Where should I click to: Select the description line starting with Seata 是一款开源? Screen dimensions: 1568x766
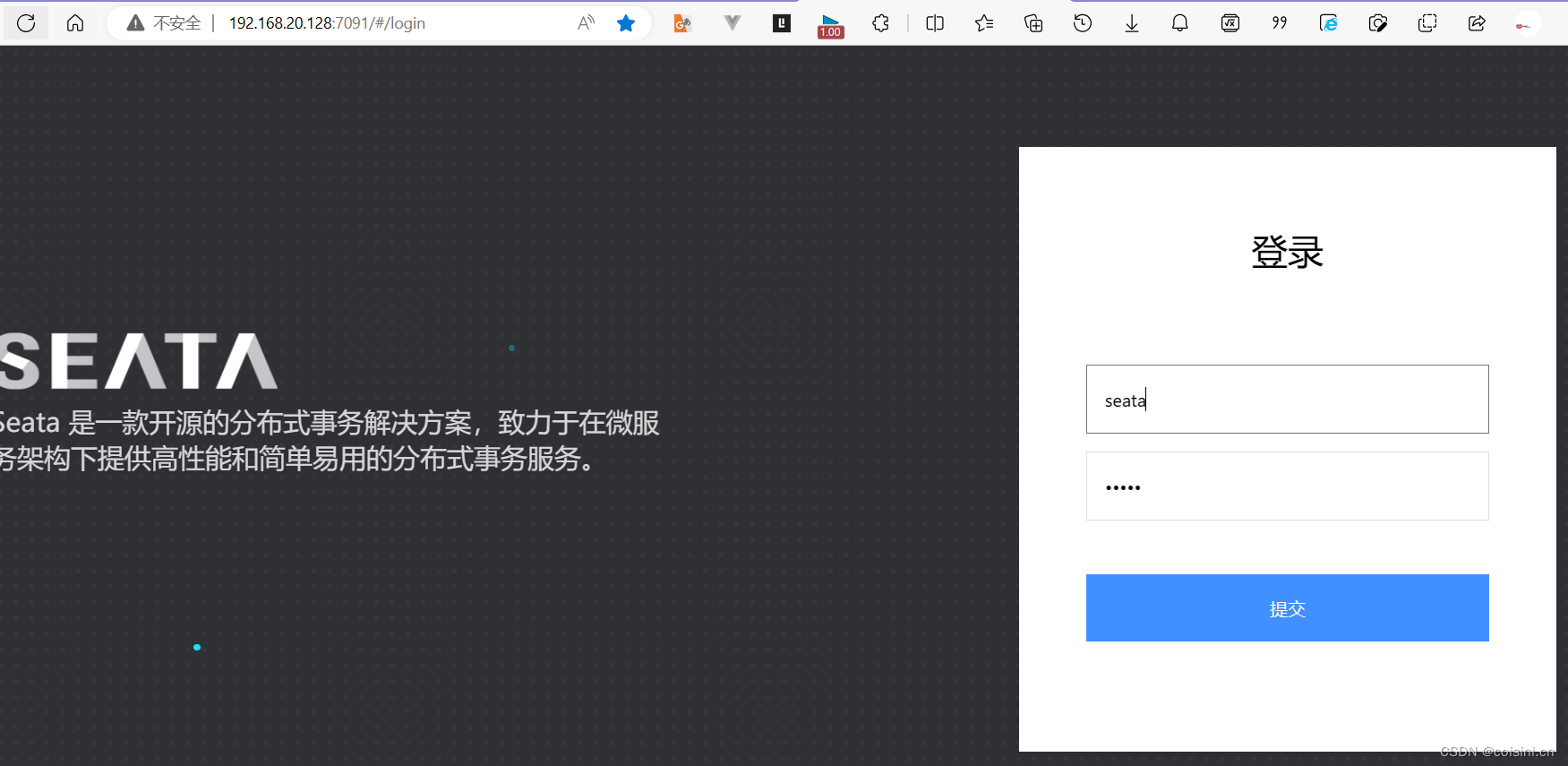pyautogui.click(x=330, y=422)
